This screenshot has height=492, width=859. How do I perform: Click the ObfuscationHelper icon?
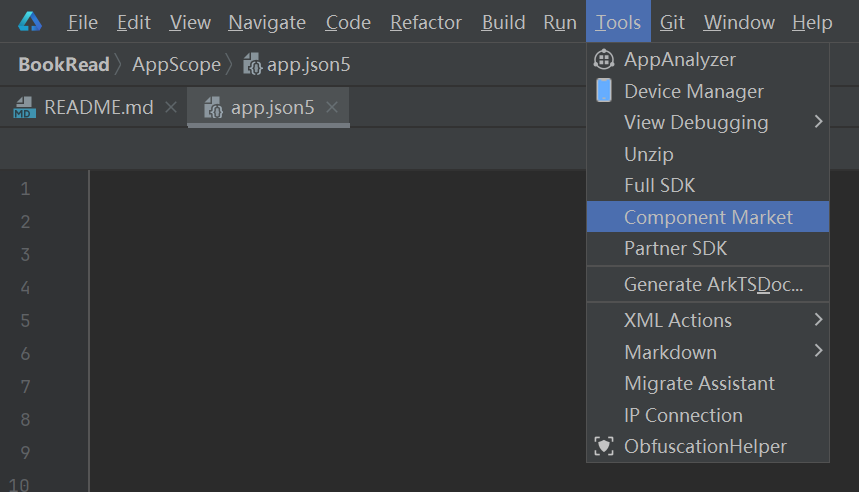[604, 447]
